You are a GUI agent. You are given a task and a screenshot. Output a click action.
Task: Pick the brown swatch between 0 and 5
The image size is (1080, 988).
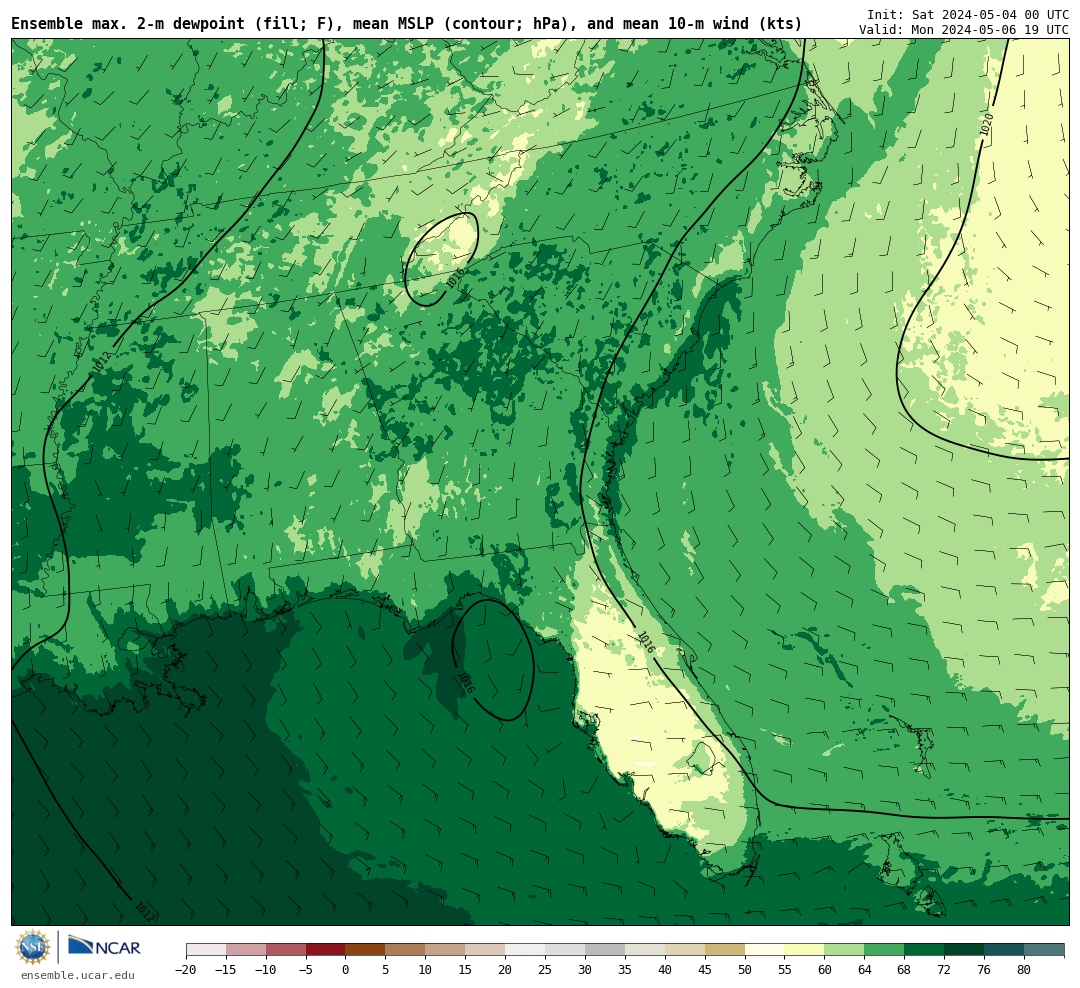(x=366, y=950)
